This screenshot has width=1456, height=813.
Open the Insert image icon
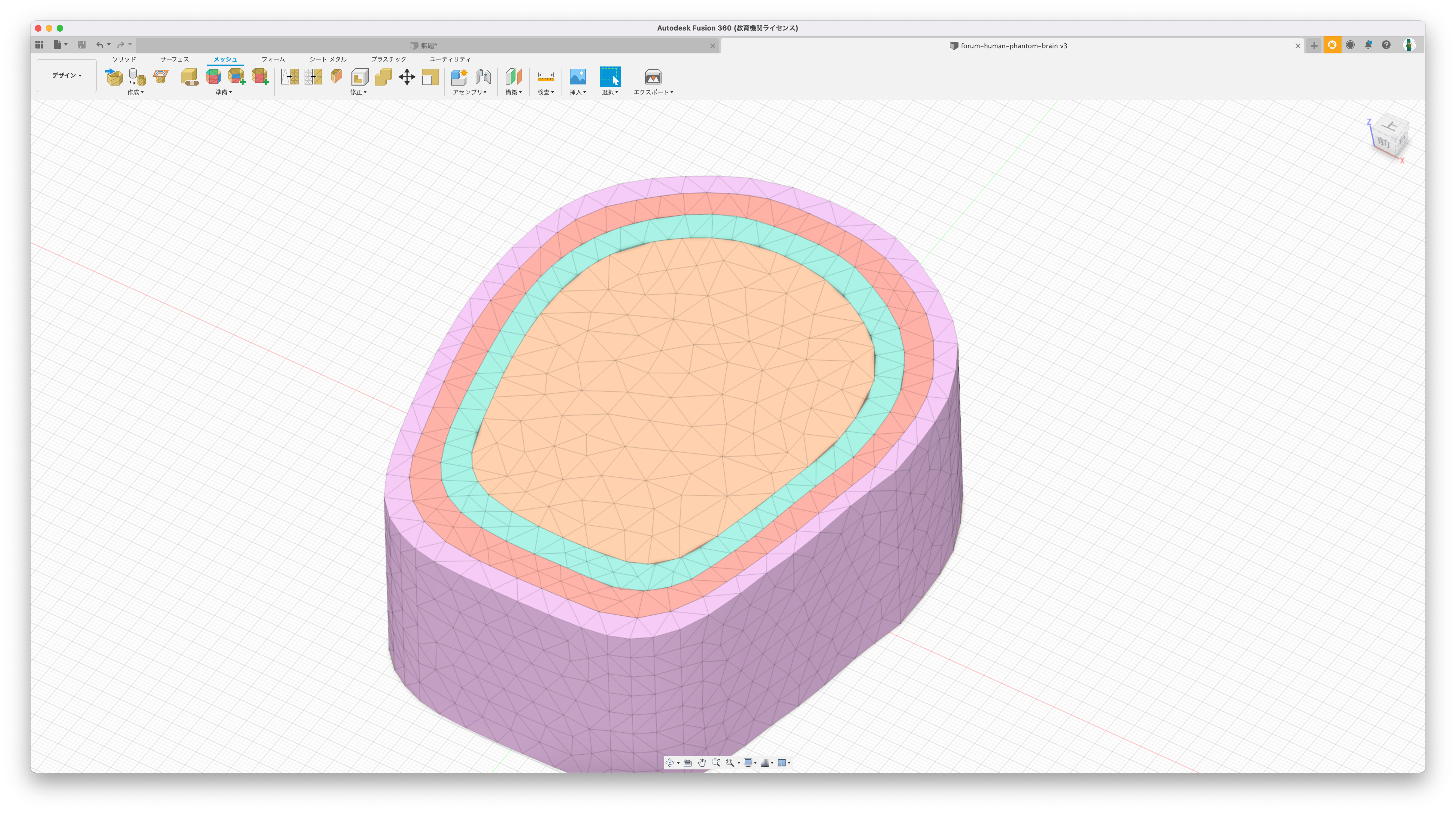click(x=578, y=76)
